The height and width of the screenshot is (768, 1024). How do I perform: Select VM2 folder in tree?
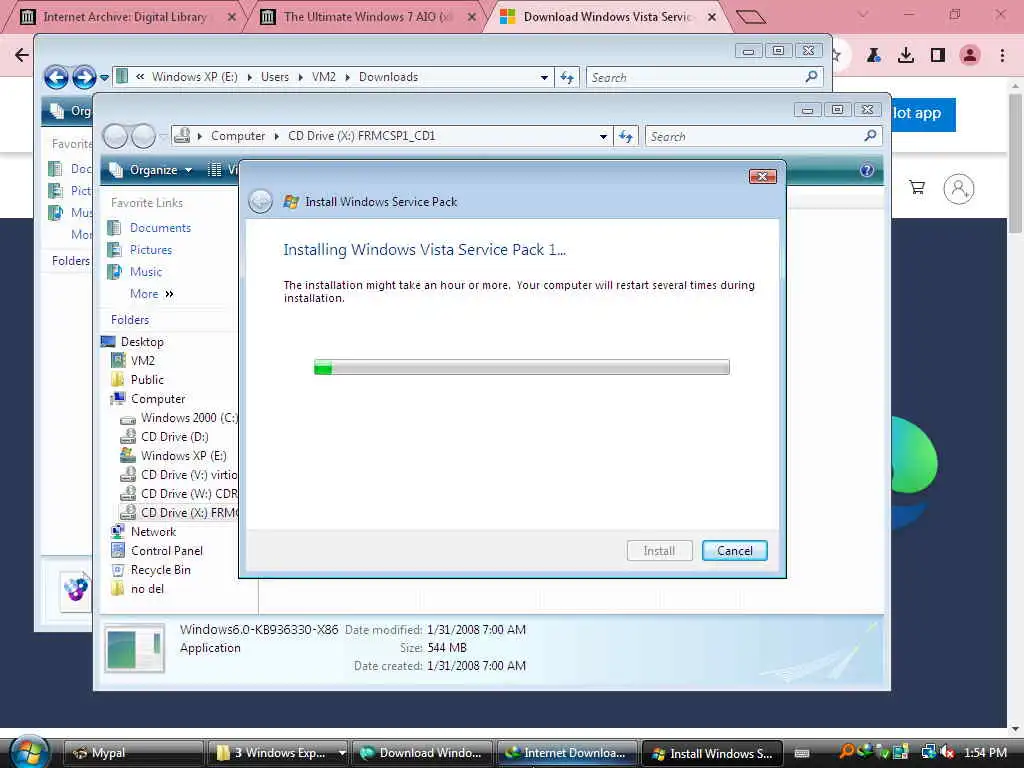coord(142,360)
